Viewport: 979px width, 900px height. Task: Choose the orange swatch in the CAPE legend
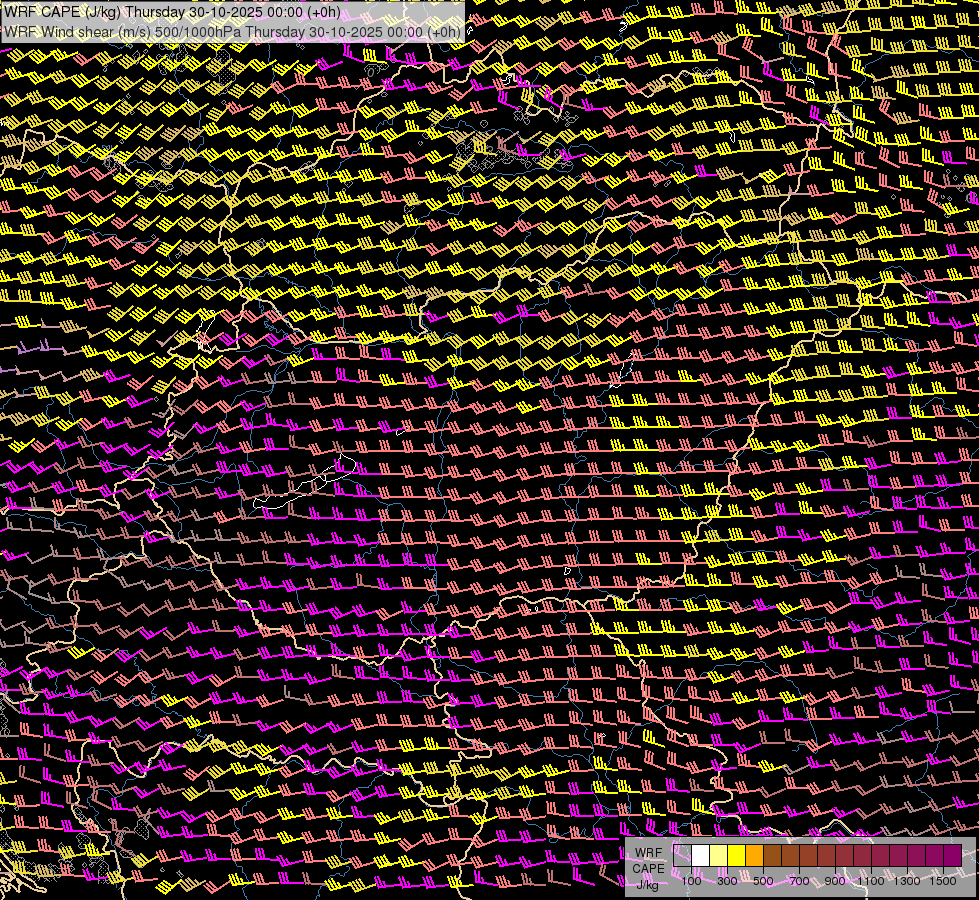[755, 856]
